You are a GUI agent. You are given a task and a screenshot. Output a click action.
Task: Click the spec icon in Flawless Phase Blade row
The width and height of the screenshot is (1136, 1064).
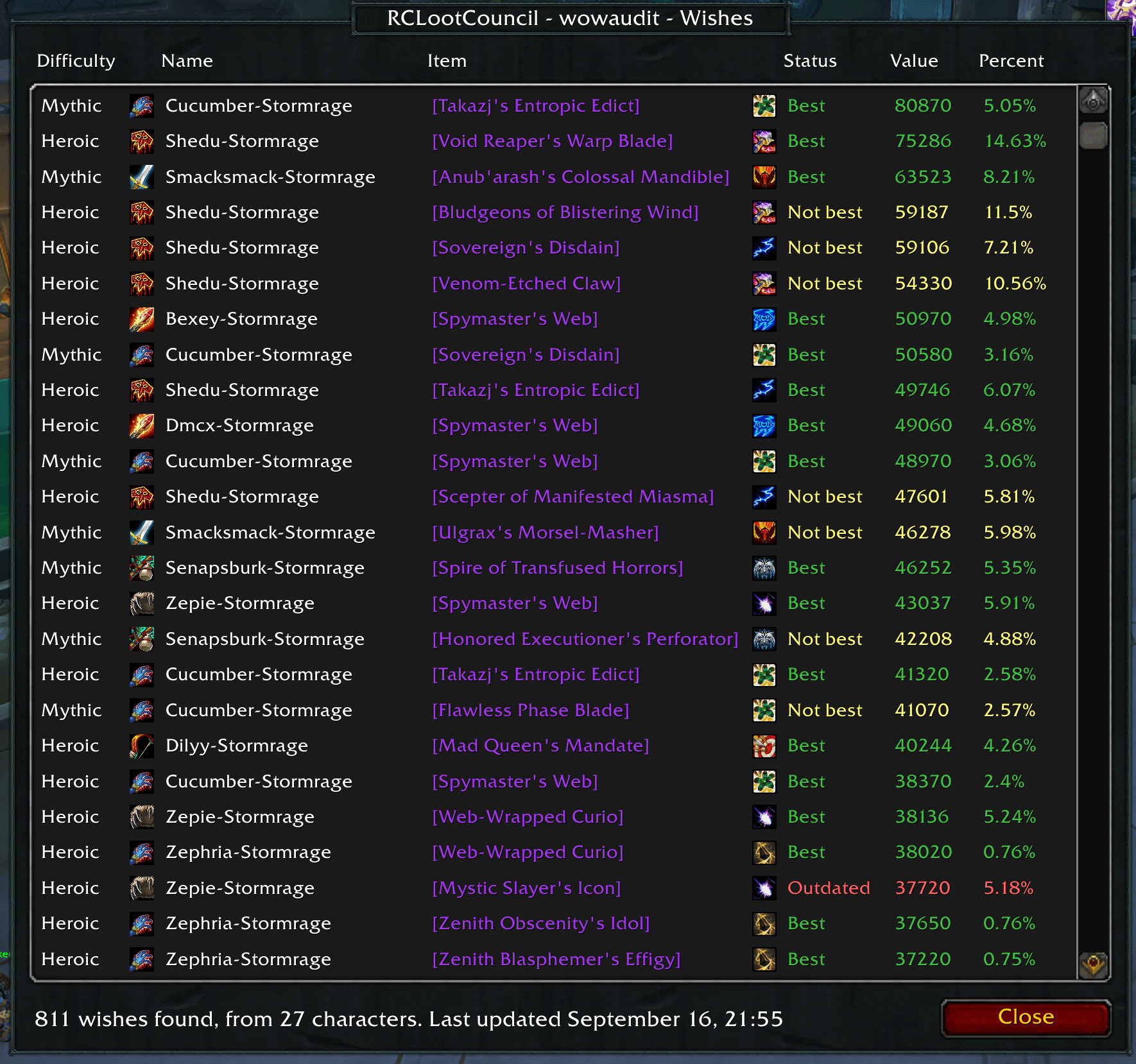pyautogui.click(x=764, y=710)
